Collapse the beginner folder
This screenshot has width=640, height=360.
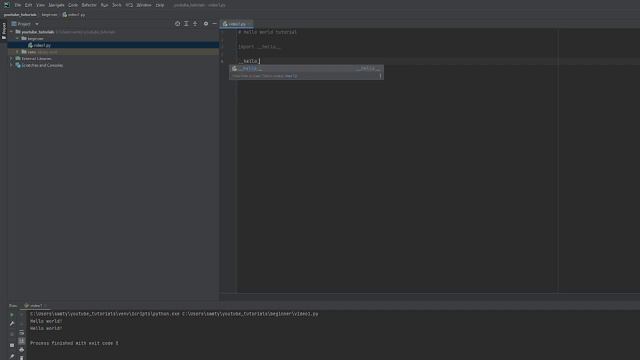click(18, 38)
